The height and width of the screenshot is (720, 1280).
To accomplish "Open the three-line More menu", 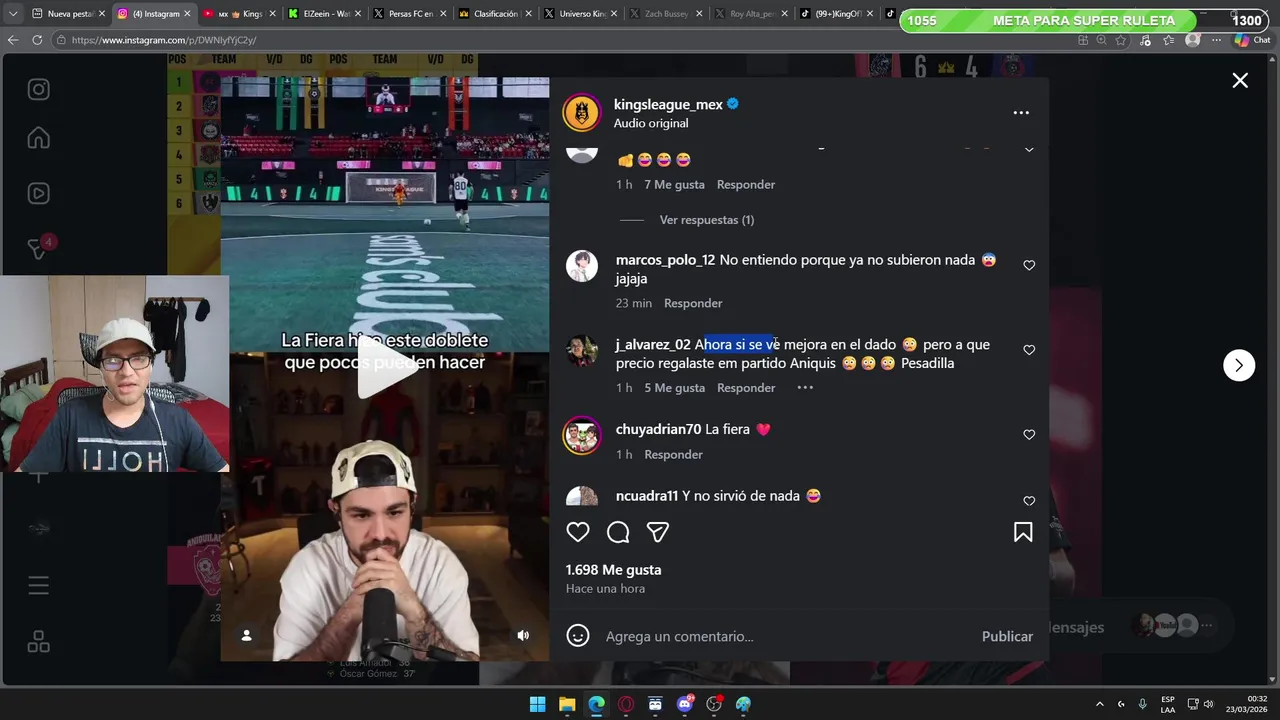I will pyautogui.click(x=38, y=586).
